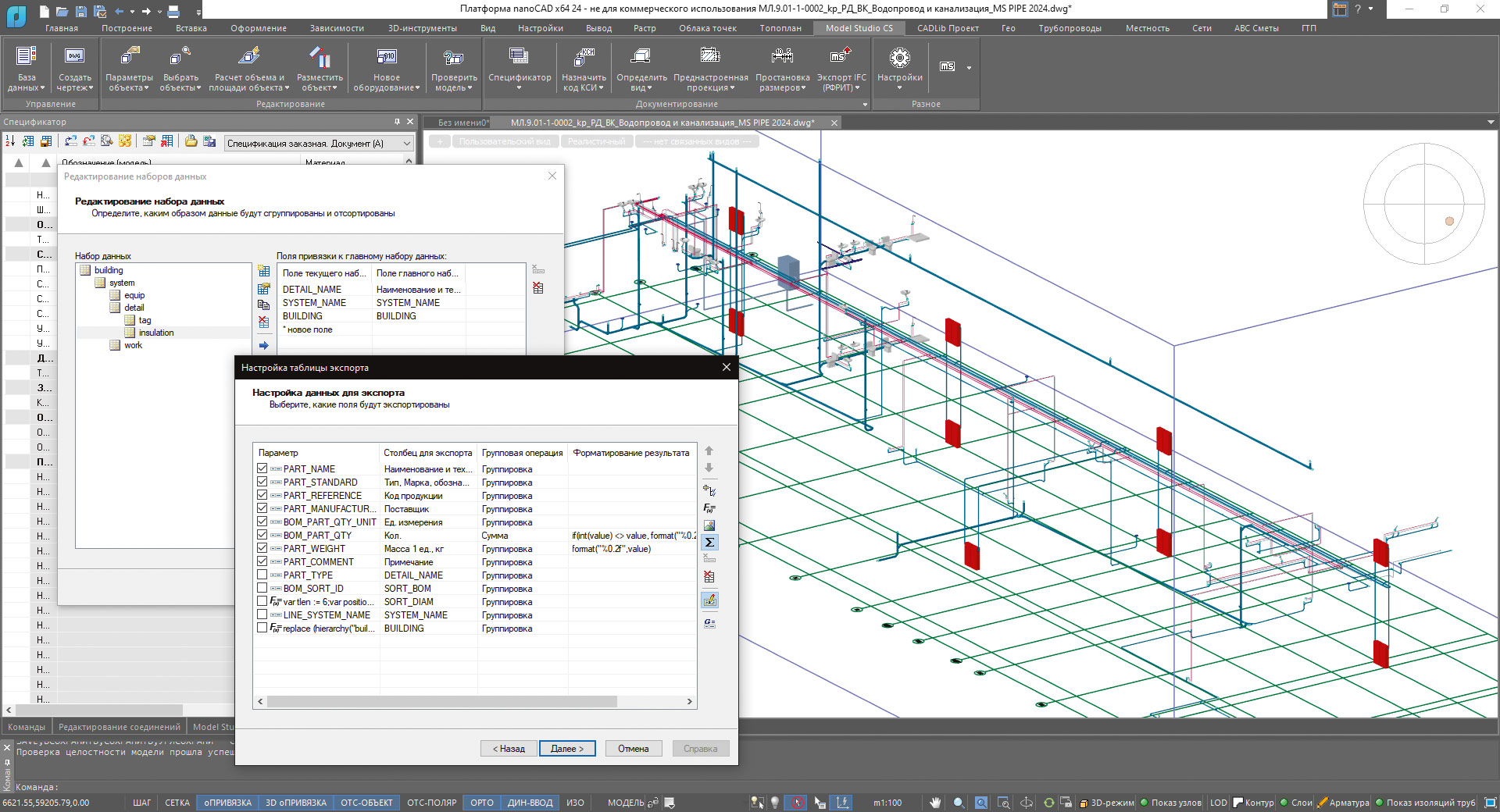Open the Без имени0 document tab
The image size is (1500, 812).
(x=462, y=123)
